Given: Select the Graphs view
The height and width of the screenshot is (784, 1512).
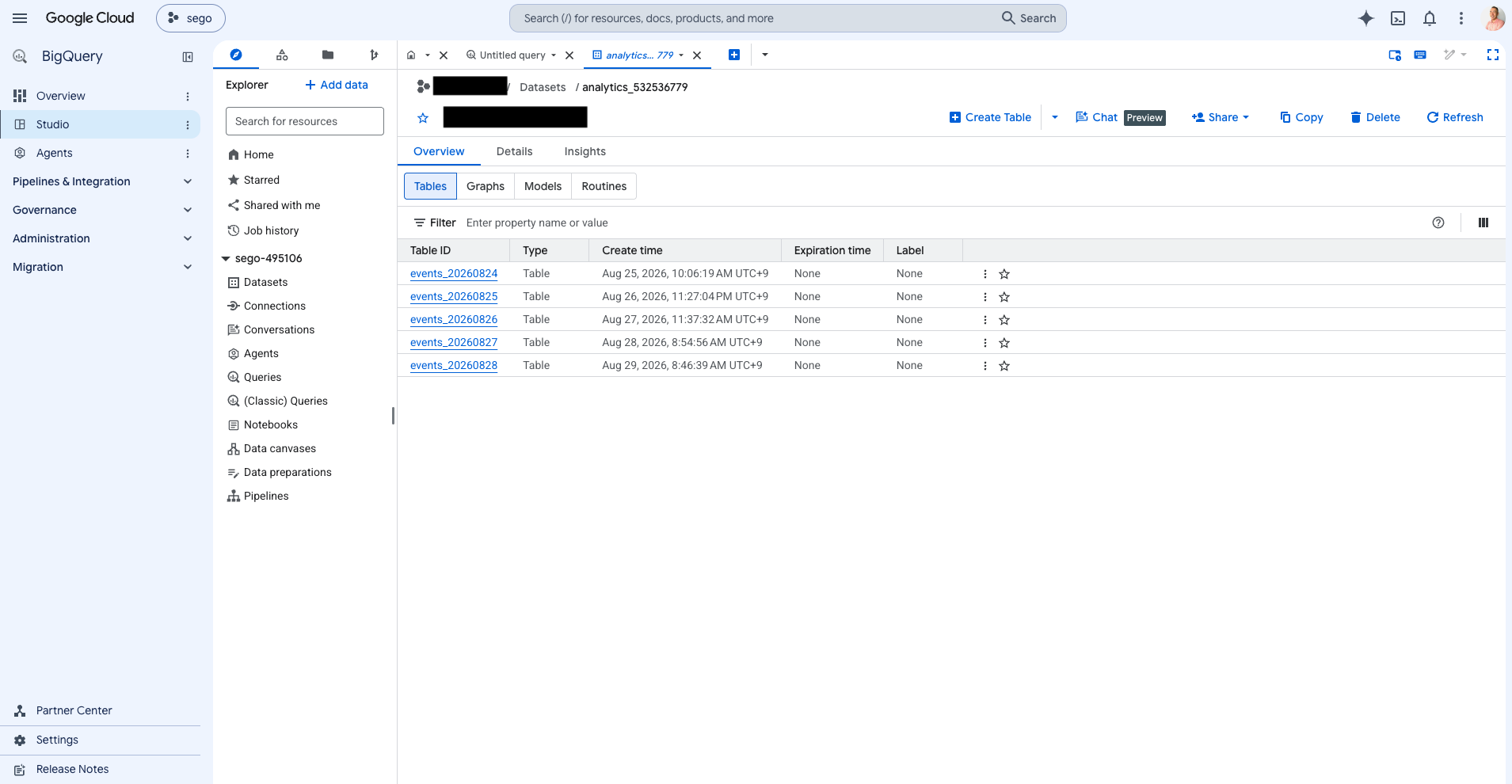Looking at the screenshot, I should pyautogui.click(x=486, y=186).
